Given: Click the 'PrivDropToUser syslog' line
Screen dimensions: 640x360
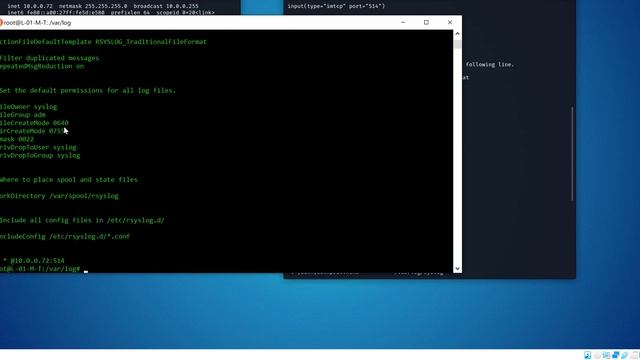Looking at the screenshot, I should click(38, 147).
